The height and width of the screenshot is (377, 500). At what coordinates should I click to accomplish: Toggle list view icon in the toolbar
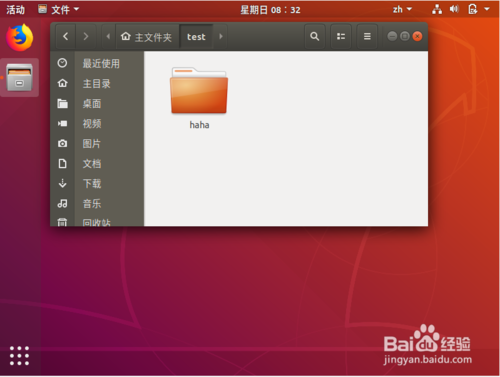341,36
